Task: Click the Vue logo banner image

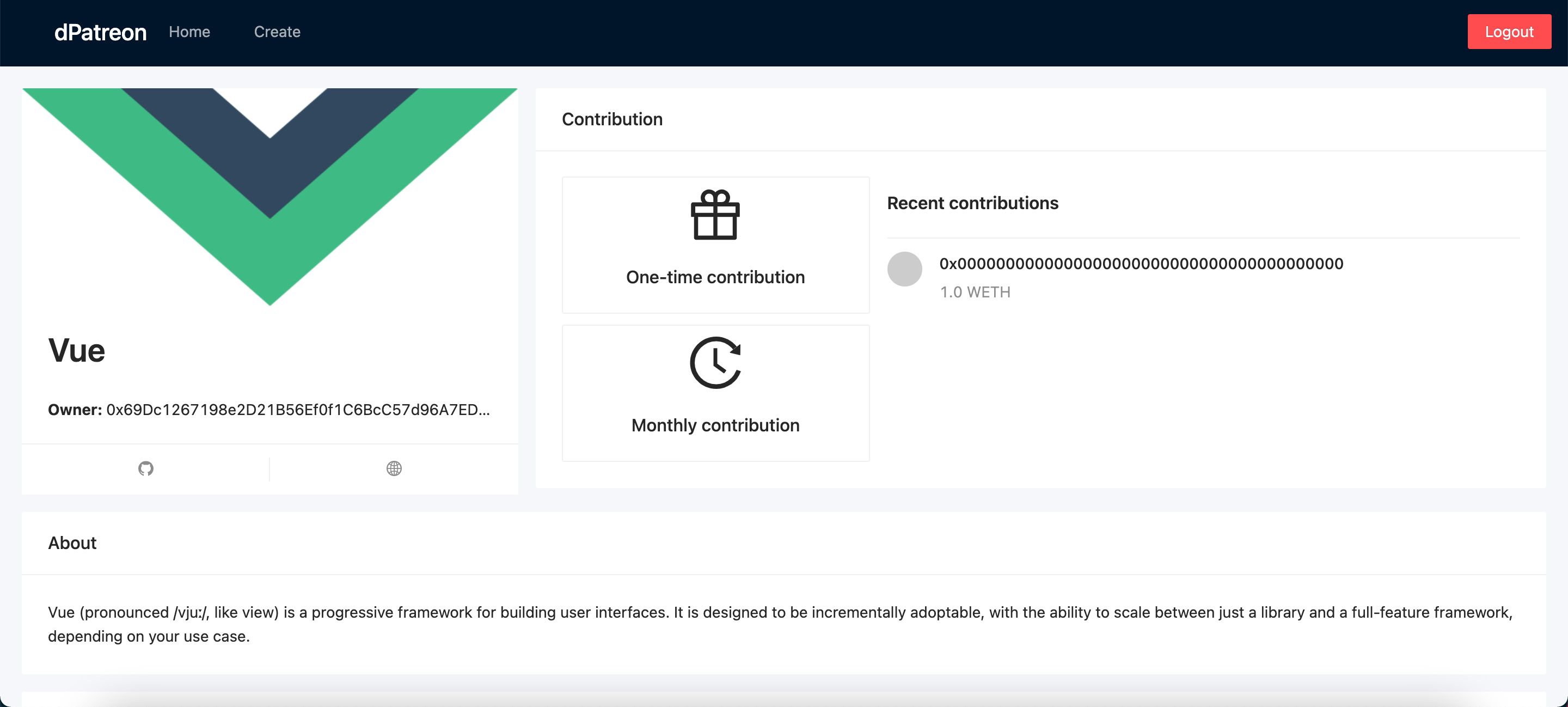Action: point(269,197)
